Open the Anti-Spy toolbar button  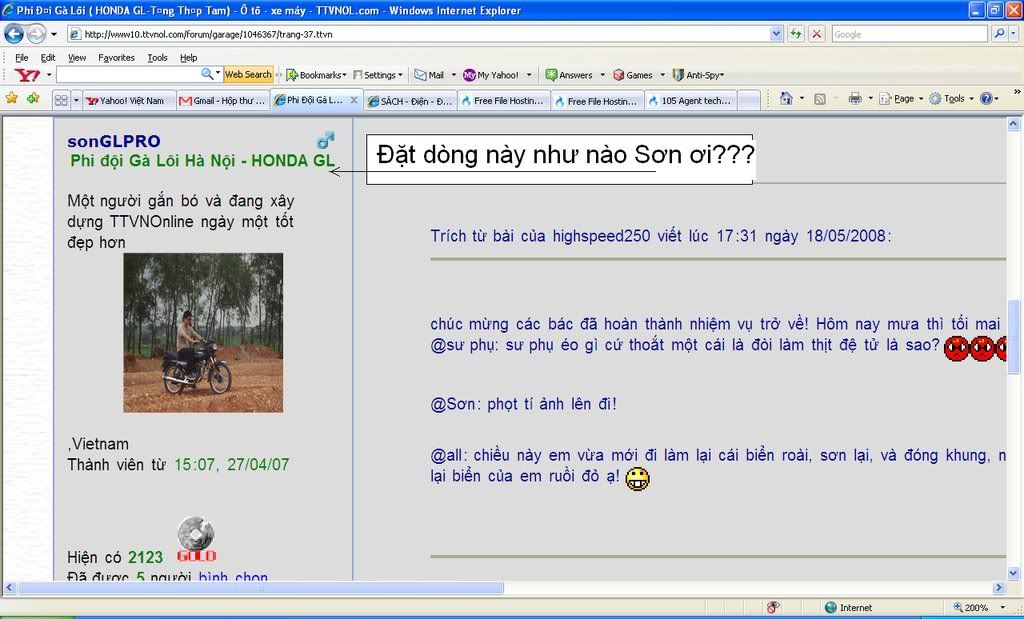point(698,75)
